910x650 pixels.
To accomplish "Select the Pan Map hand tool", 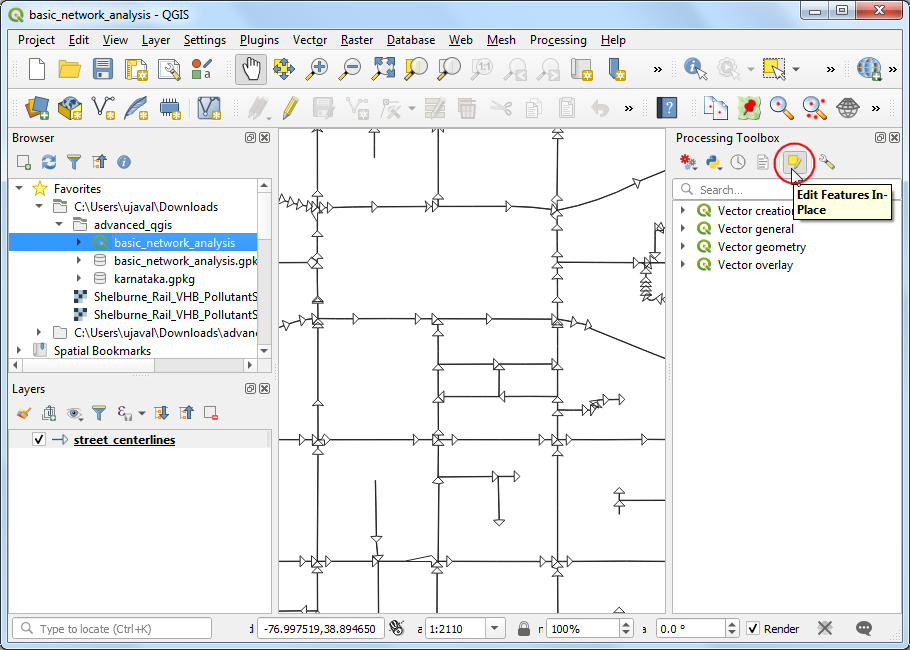I will (250, 69).
